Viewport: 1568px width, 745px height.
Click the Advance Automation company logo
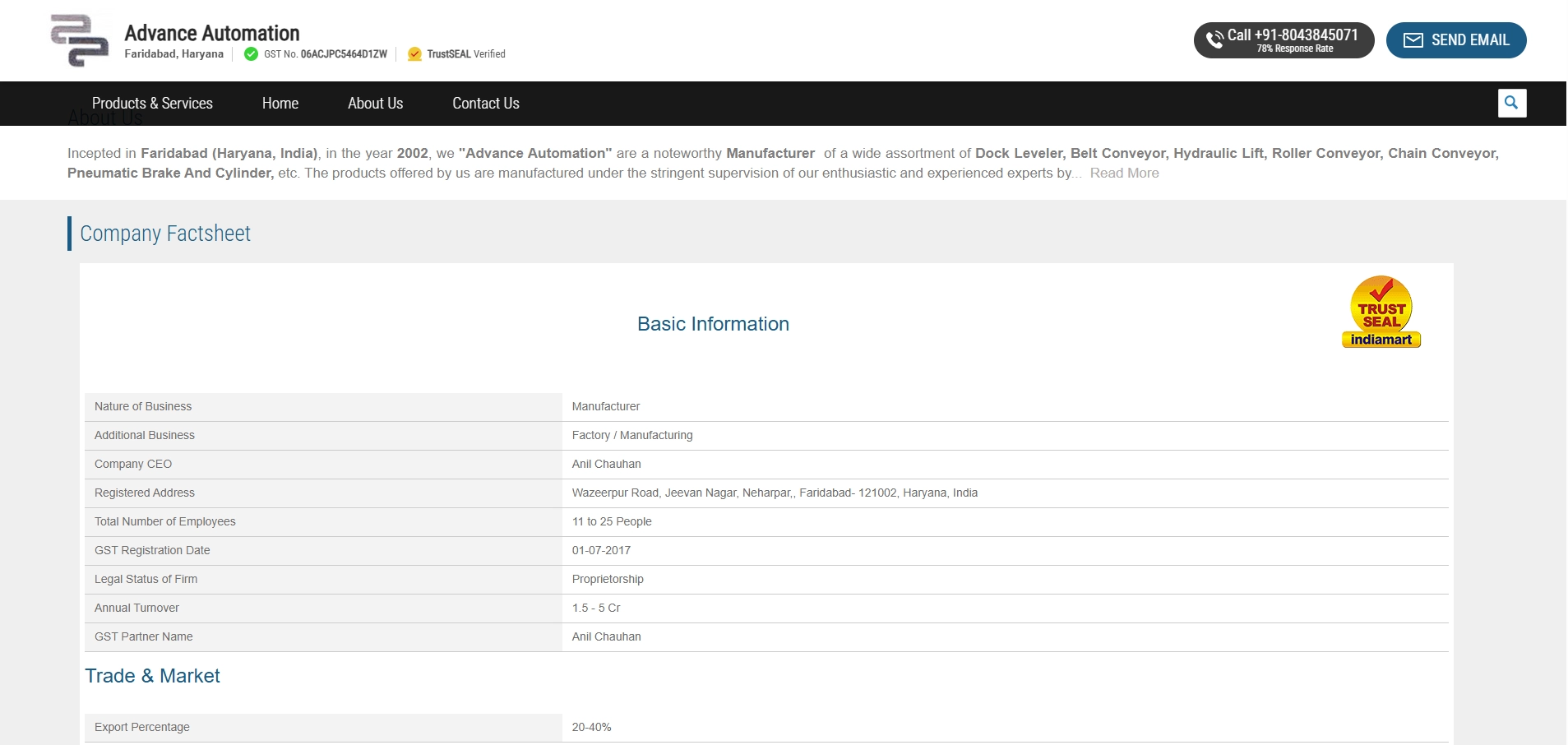[79, 40]
